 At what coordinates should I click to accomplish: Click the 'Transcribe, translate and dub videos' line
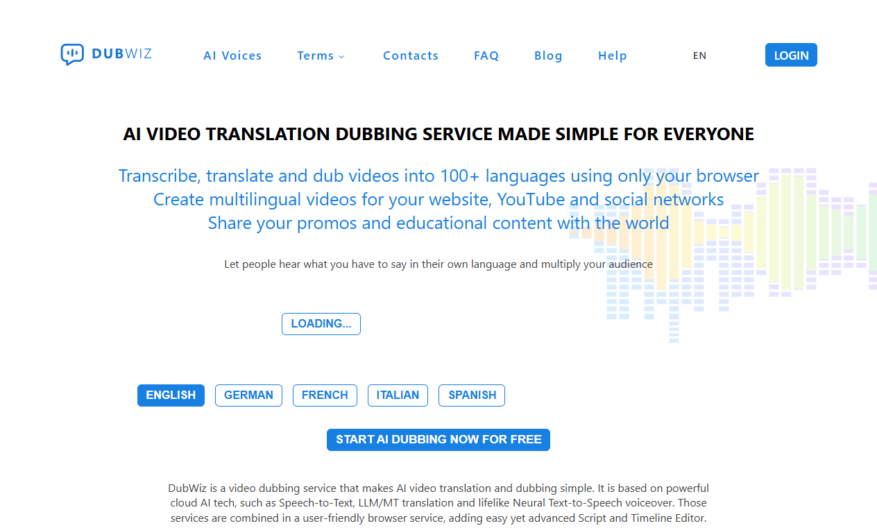[438, 176]
